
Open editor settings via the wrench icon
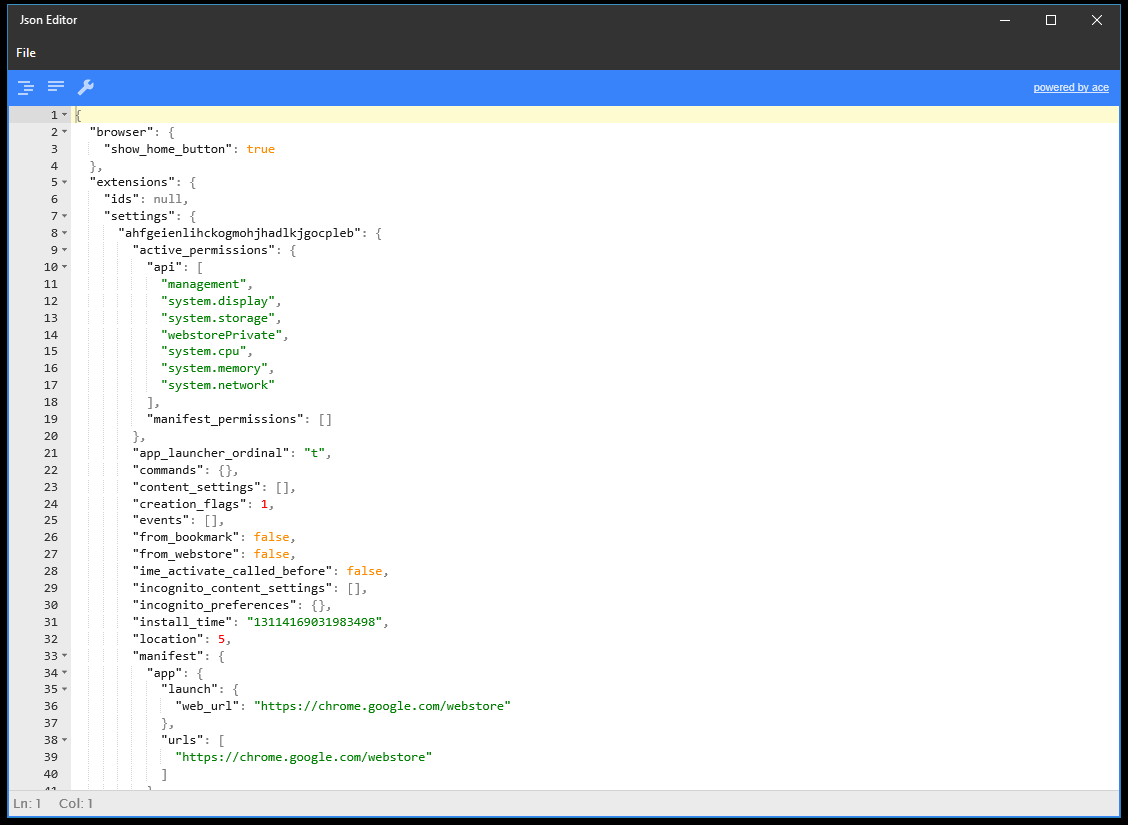(86, 87)
